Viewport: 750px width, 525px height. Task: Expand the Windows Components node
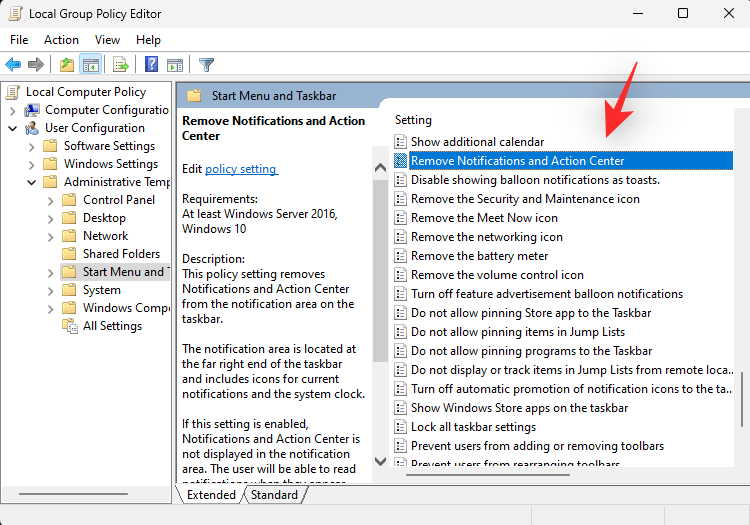[51, 308]
